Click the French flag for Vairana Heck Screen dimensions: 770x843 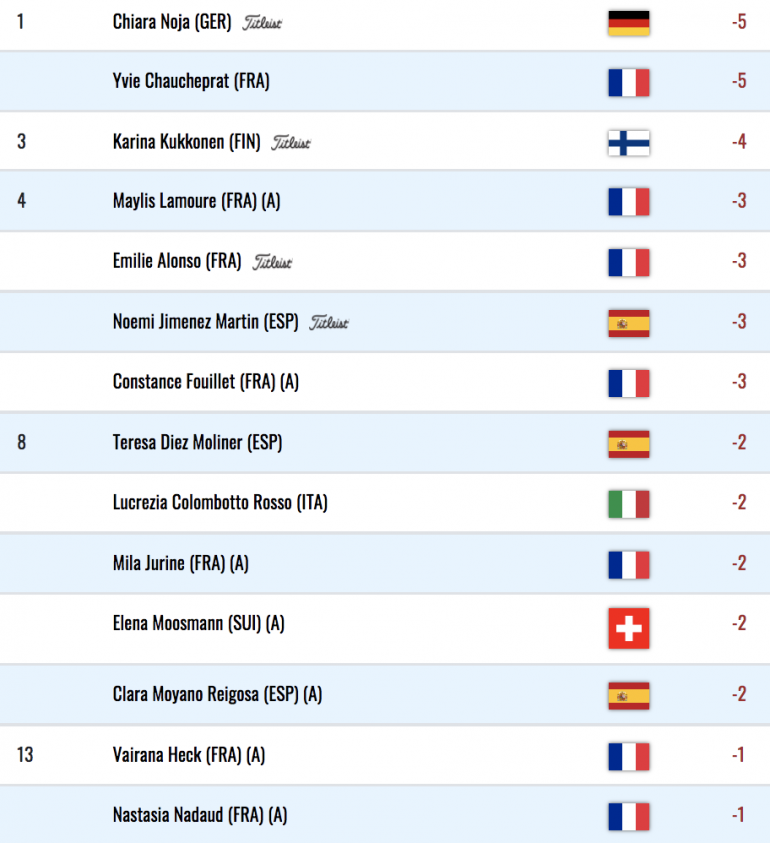coord(629,756)
